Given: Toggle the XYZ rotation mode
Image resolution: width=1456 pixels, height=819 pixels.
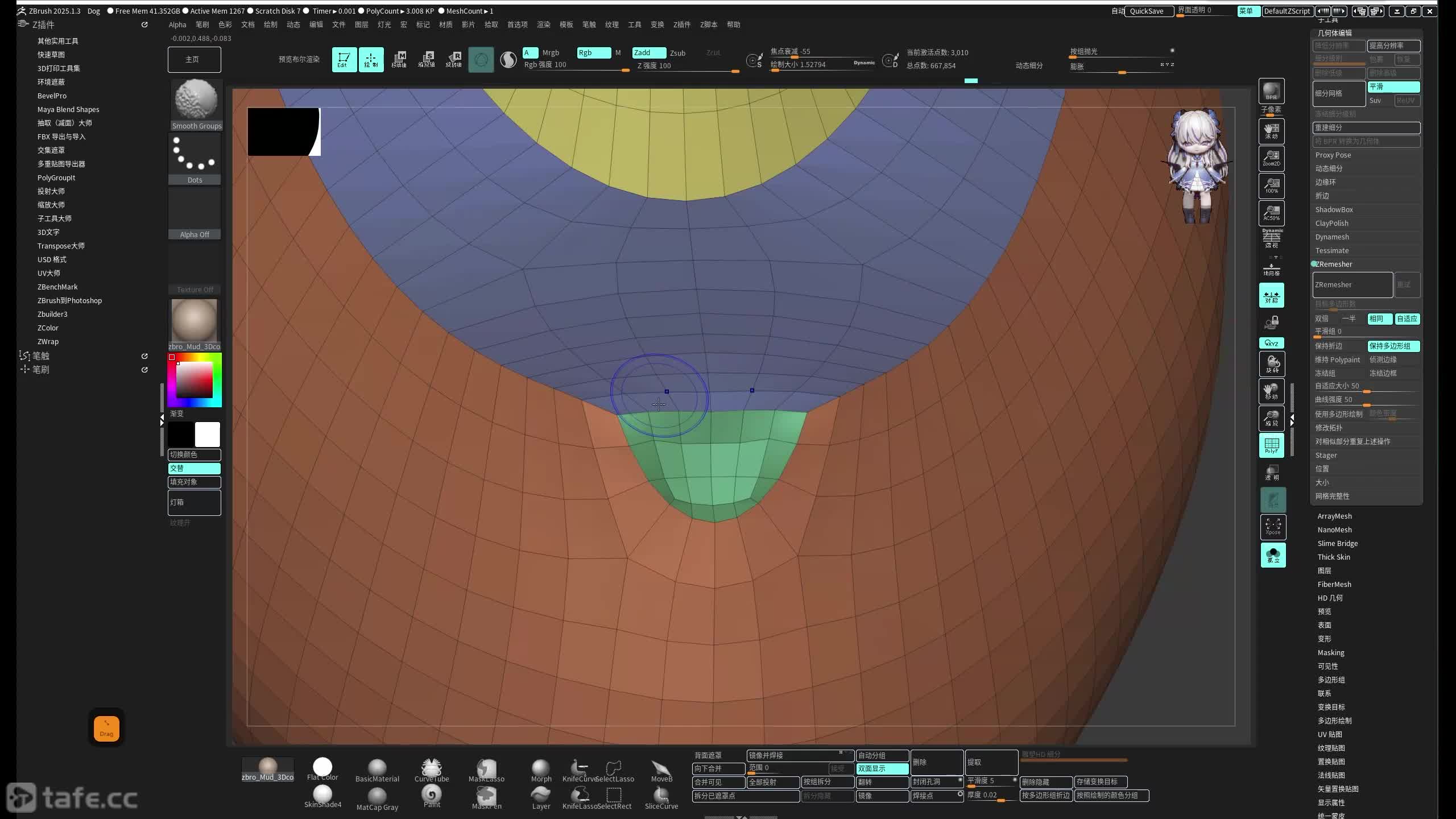Looking at the screenshot, I should 1271,343.
